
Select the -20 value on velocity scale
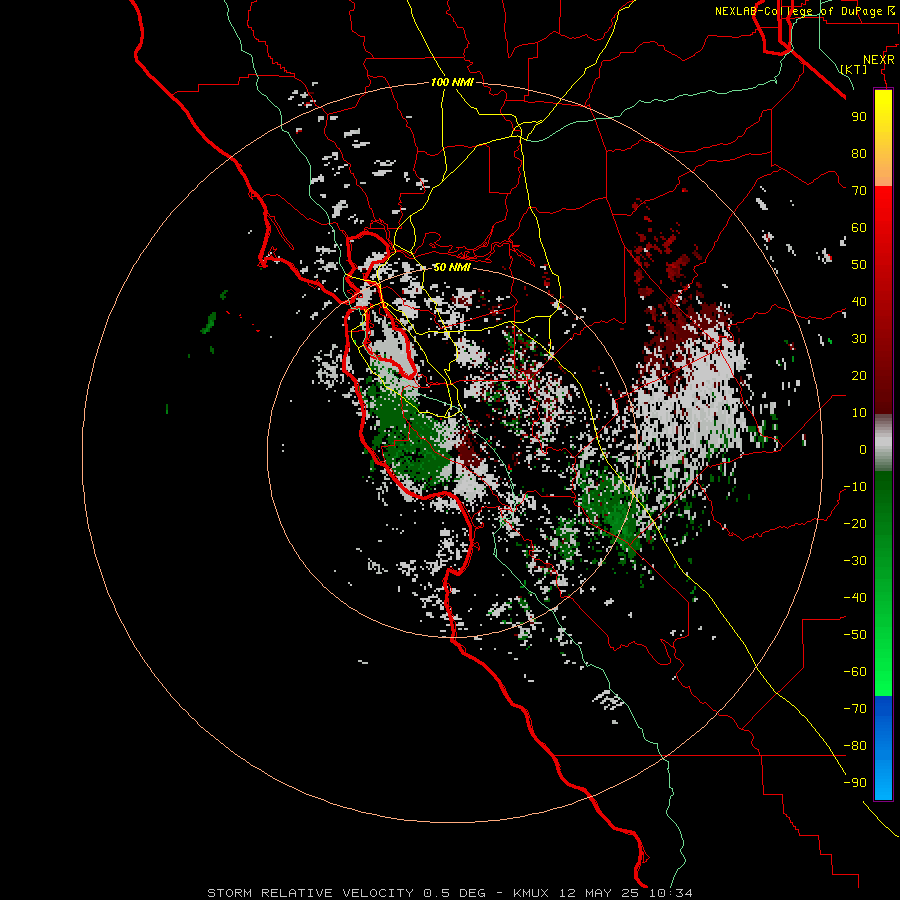pyautogui.click(x=855, y=523)
